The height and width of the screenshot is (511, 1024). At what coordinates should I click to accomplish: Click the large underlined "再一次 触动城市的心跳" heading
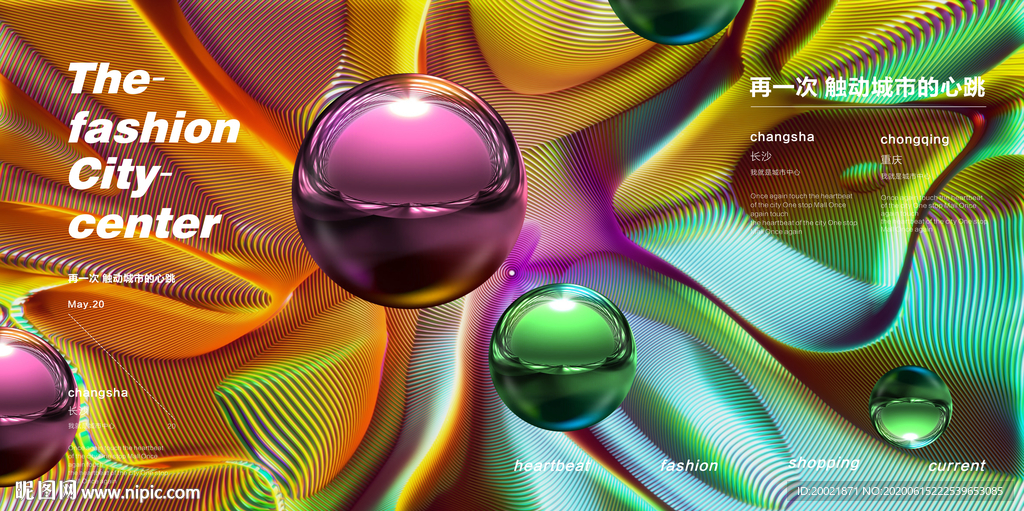(867, 87)
